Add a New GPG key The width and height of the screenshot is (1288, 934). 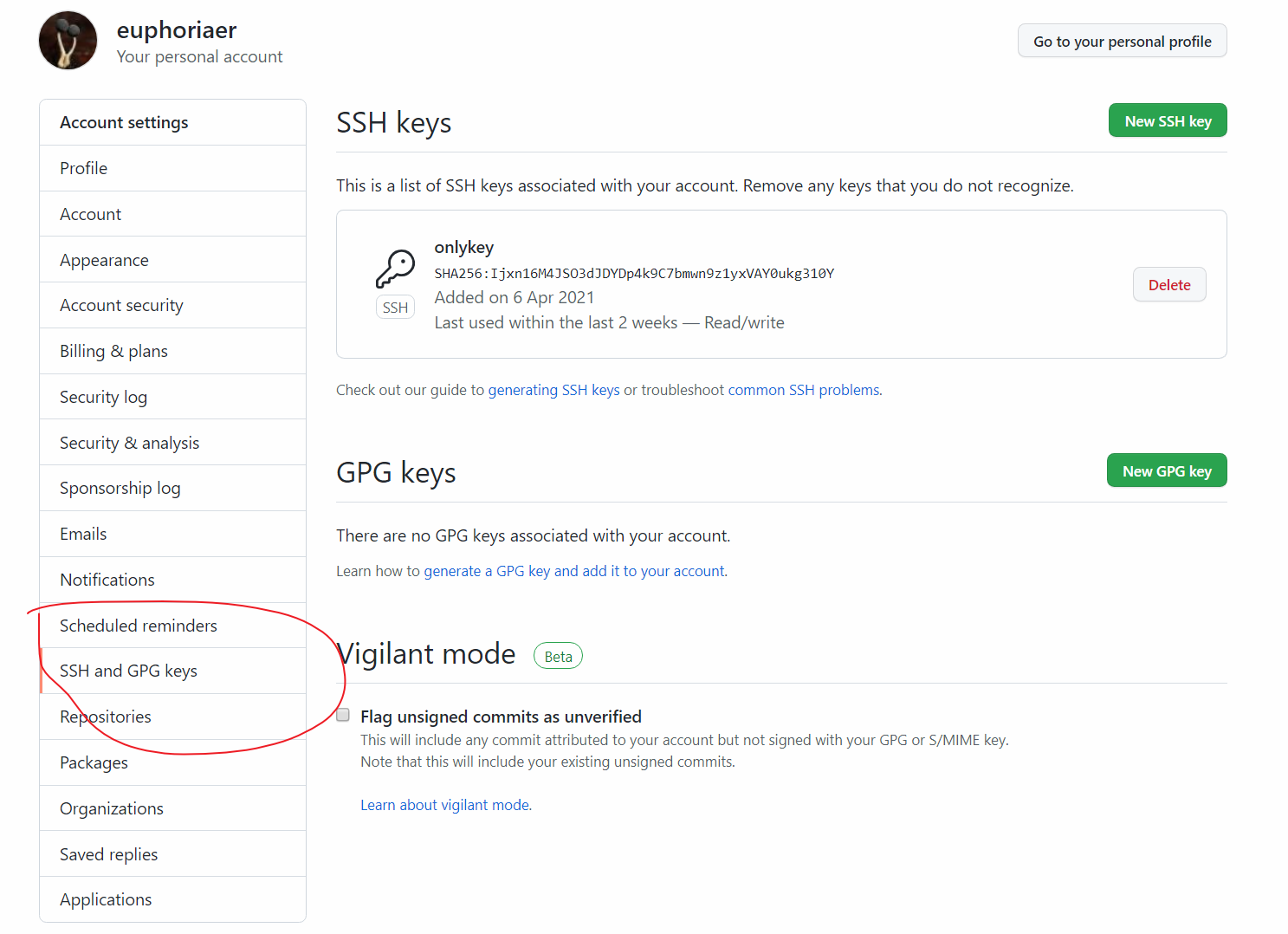pos(1167,470)
